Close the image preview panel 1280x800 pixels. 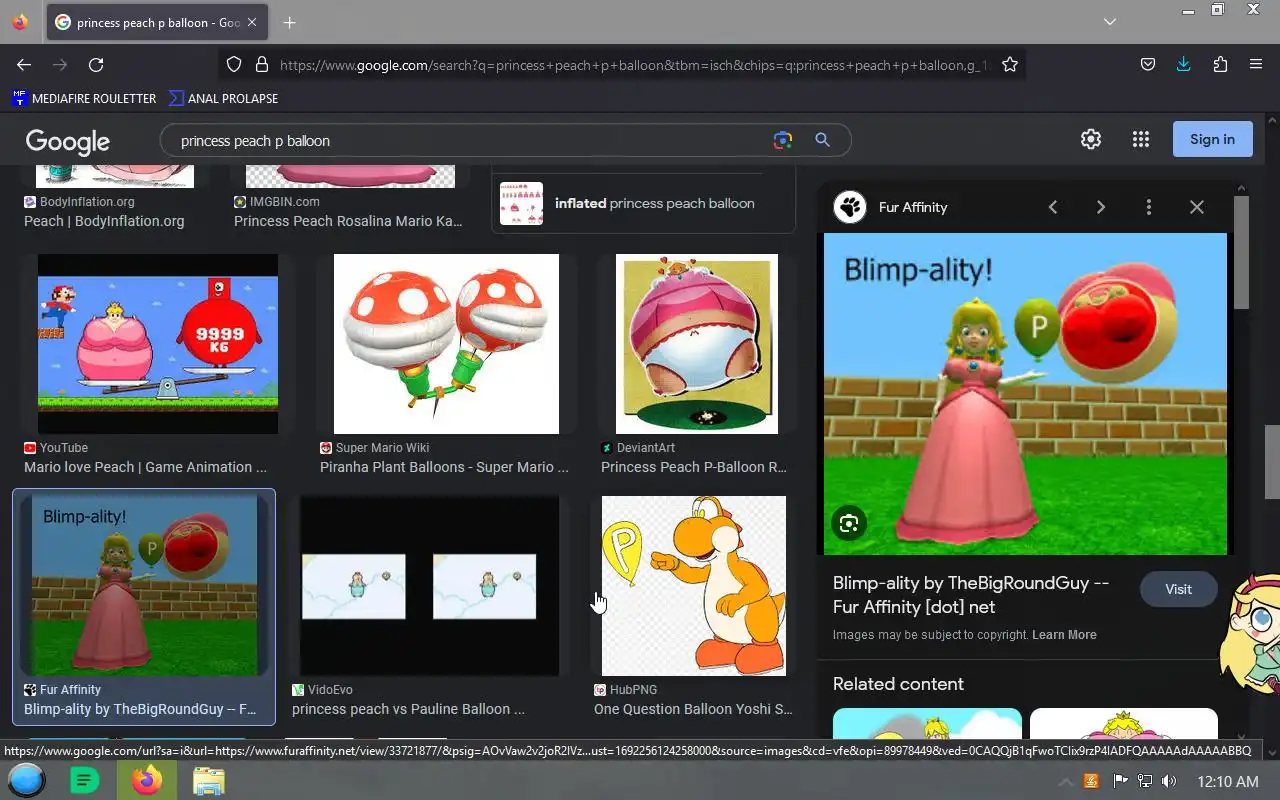1197,207
